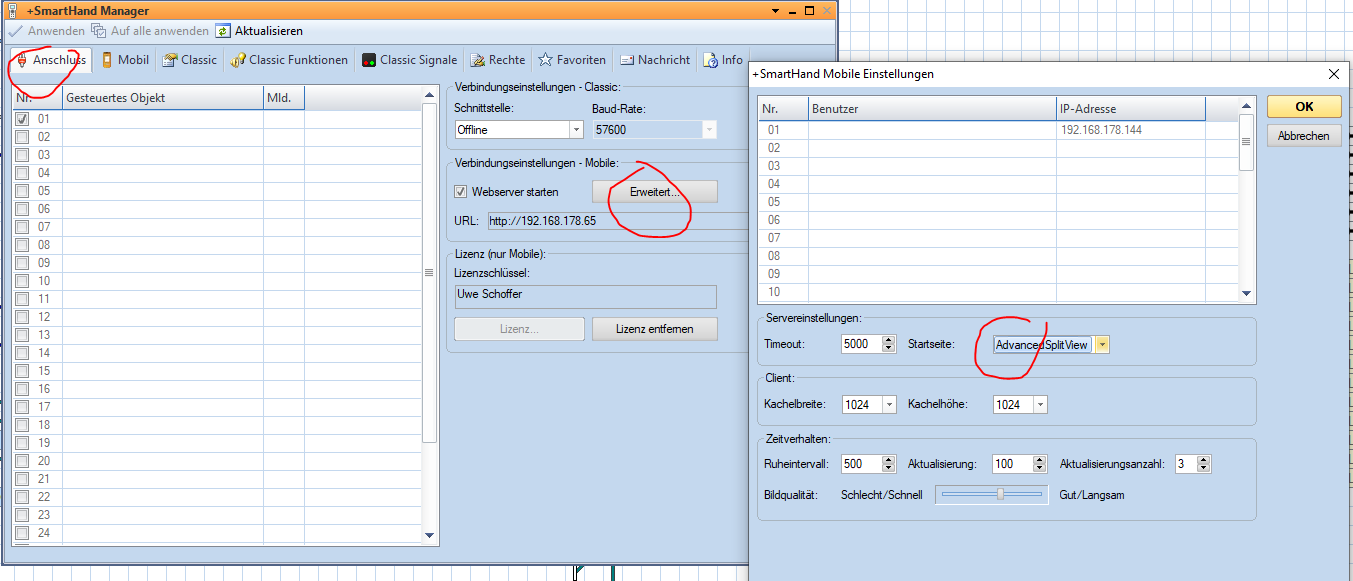Uncheck the Webserver starten checkbox
The height and width of the screenshot is (581, 1353).
(461, 192)
